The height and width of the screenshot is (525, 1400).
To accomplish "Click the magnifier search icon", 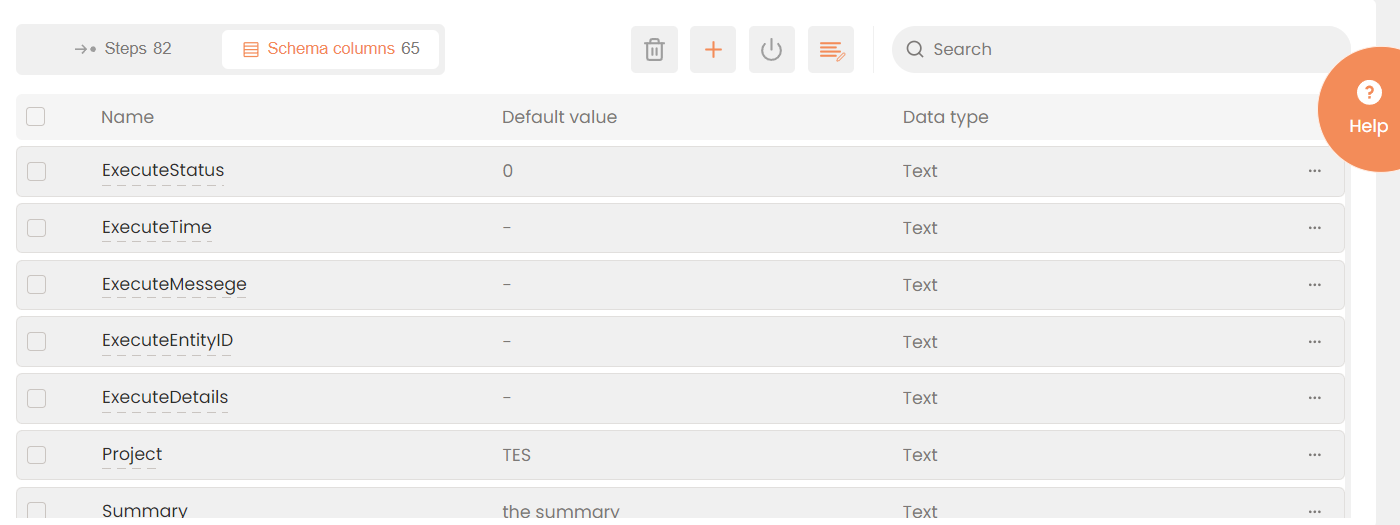I will coord(914,50).
